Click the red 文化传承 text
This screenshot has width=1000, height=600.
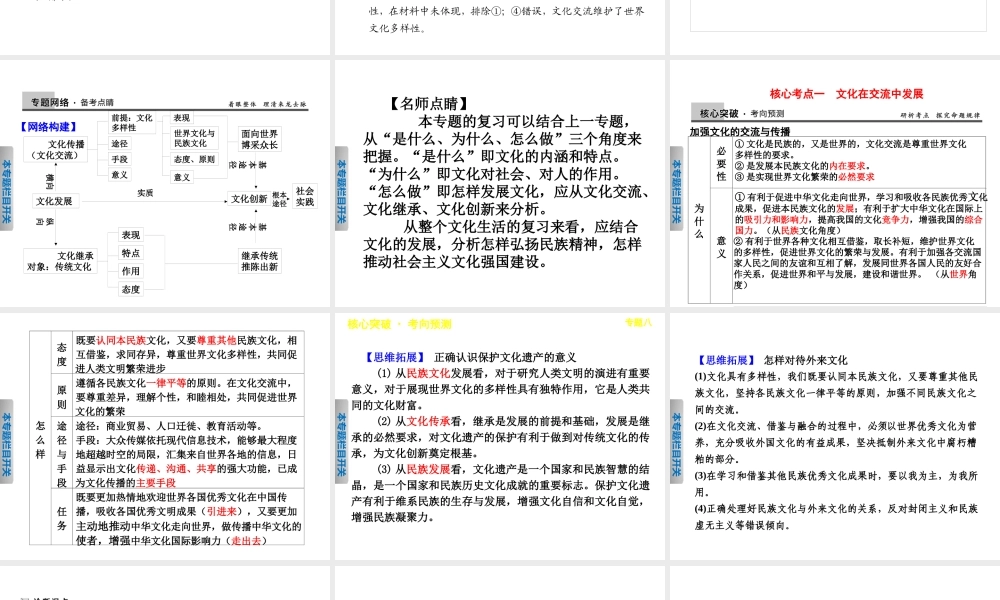tap(428, 421)
